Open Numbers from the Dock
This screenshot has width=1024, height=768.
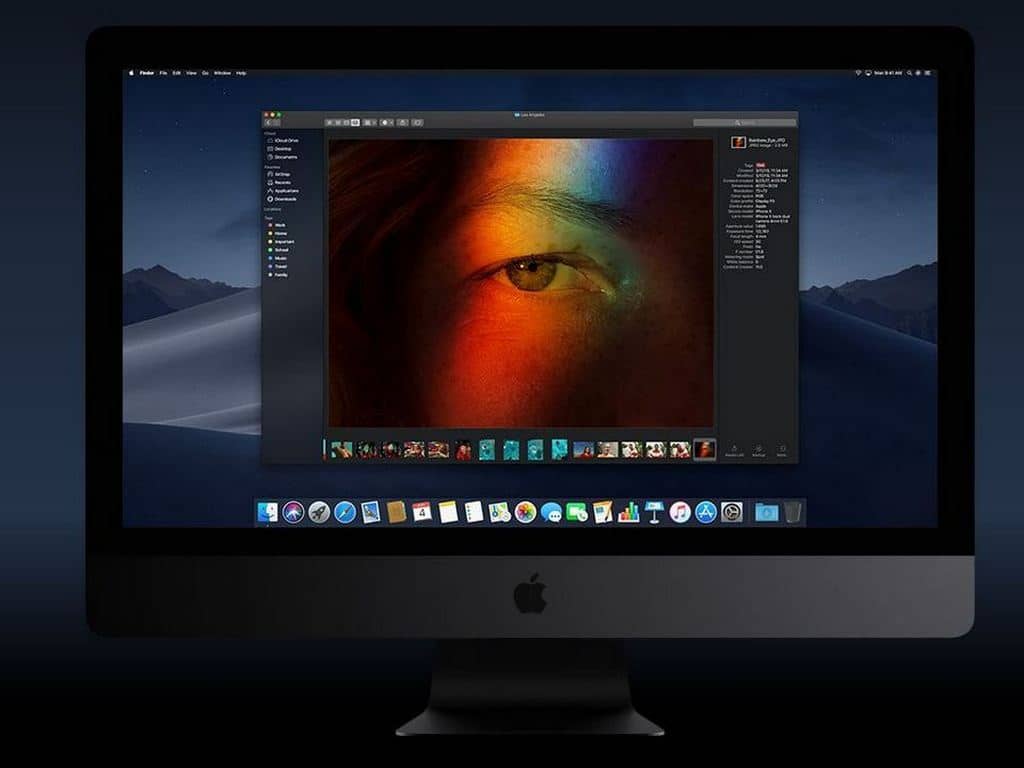628,513
